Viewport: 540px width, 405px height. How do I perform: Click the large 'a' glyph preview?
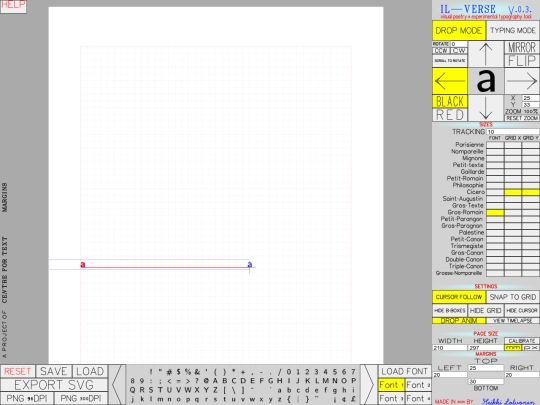[x=486, y=81]
